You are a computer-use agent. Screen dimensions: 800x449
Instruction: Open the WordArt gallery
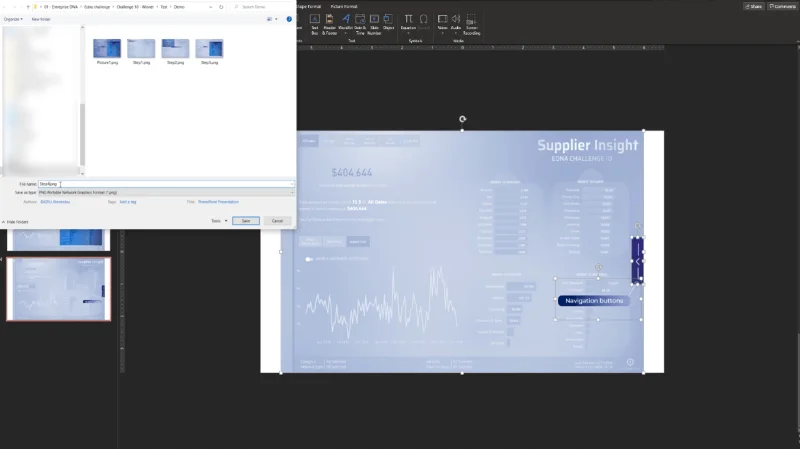click(345, 24)
